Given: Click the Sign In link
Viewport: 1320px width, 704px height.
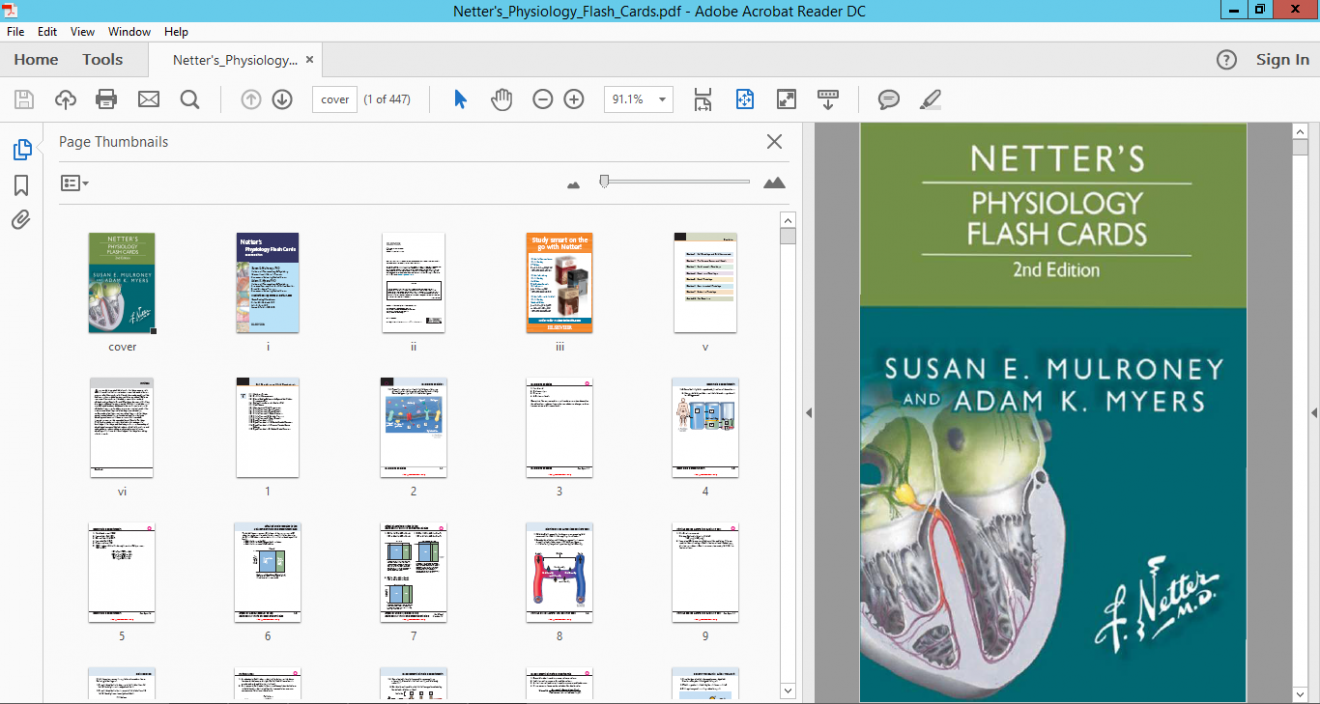Looking at the screenshot, I should [1282, 59].
